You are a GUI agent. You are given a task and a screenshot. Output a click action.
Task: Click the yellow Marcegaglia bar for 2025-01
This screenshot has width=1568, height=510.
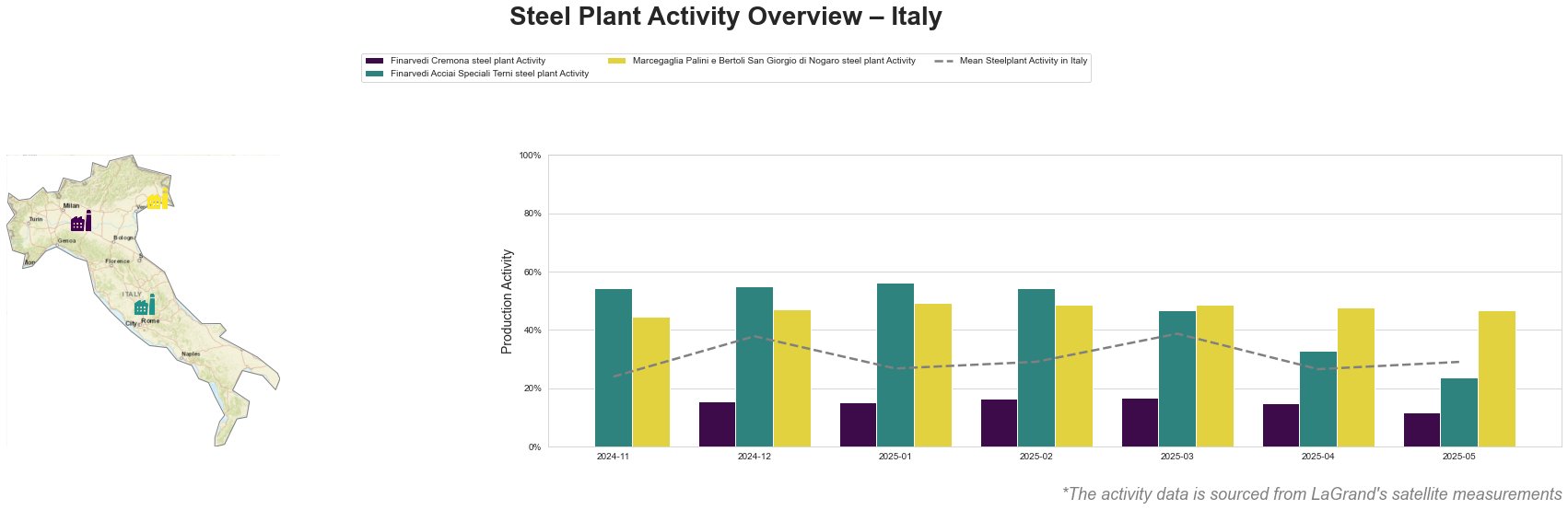point(933,376)
